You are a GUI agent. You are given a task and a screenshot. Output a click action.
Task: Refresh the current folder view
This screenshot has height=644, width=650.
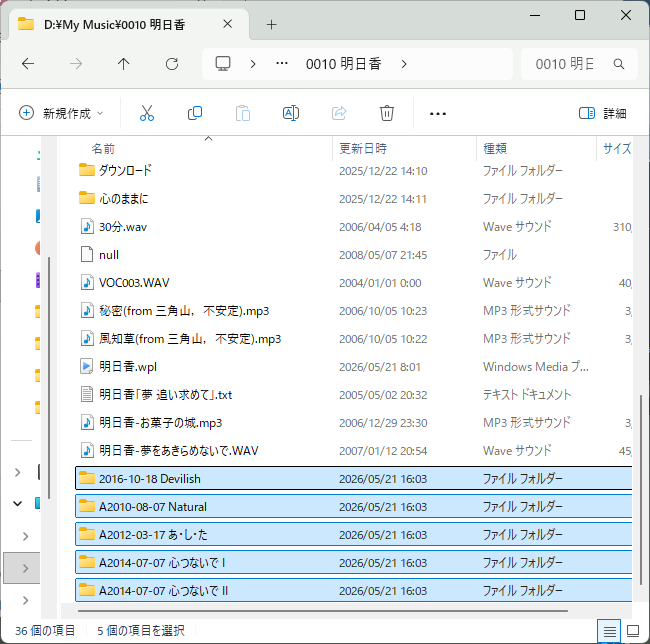pyautogui.click(x=172, y=64)
